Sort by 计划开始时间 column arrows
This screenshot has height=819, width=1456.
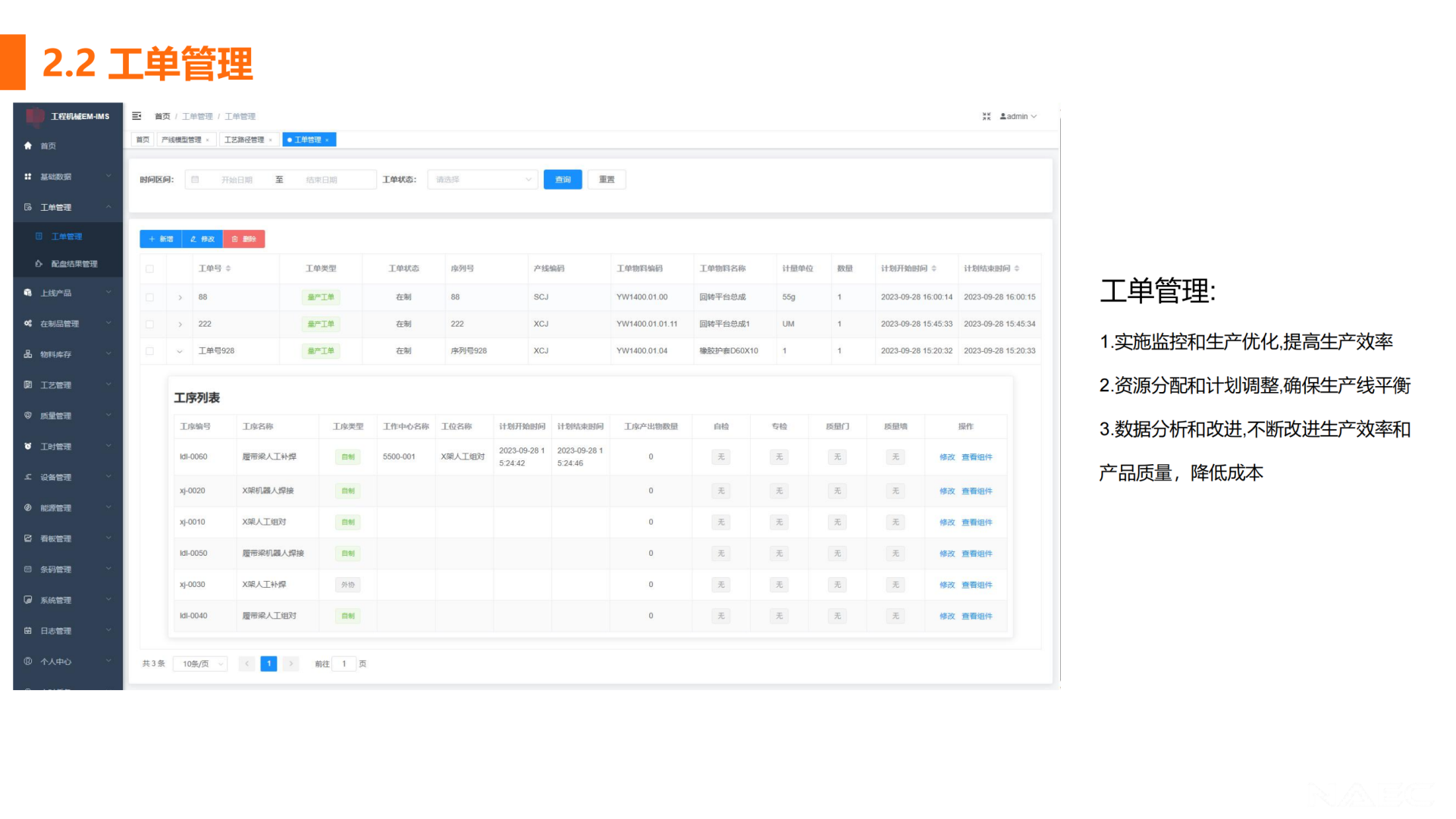[934, 268]
